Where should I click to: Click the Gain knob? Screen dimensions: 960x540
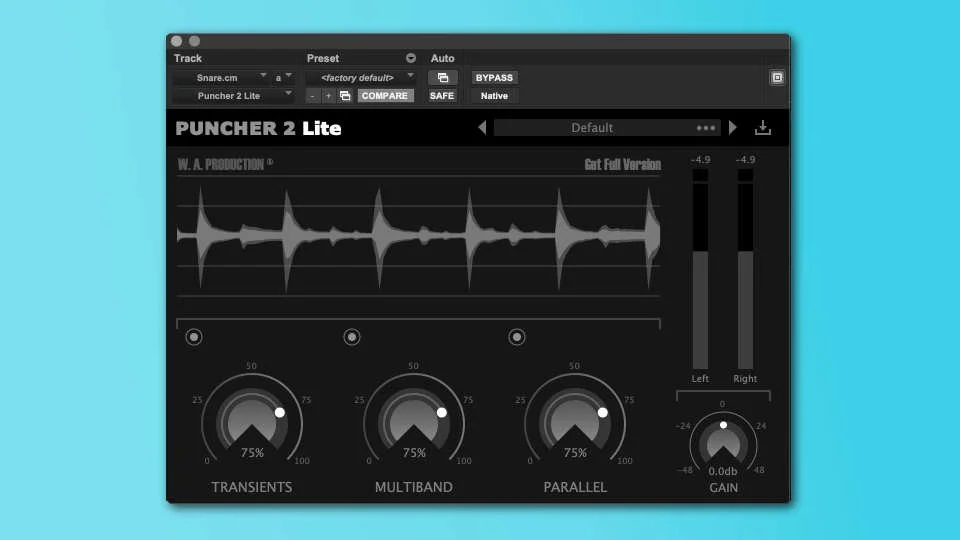click(x=723, y=442)
